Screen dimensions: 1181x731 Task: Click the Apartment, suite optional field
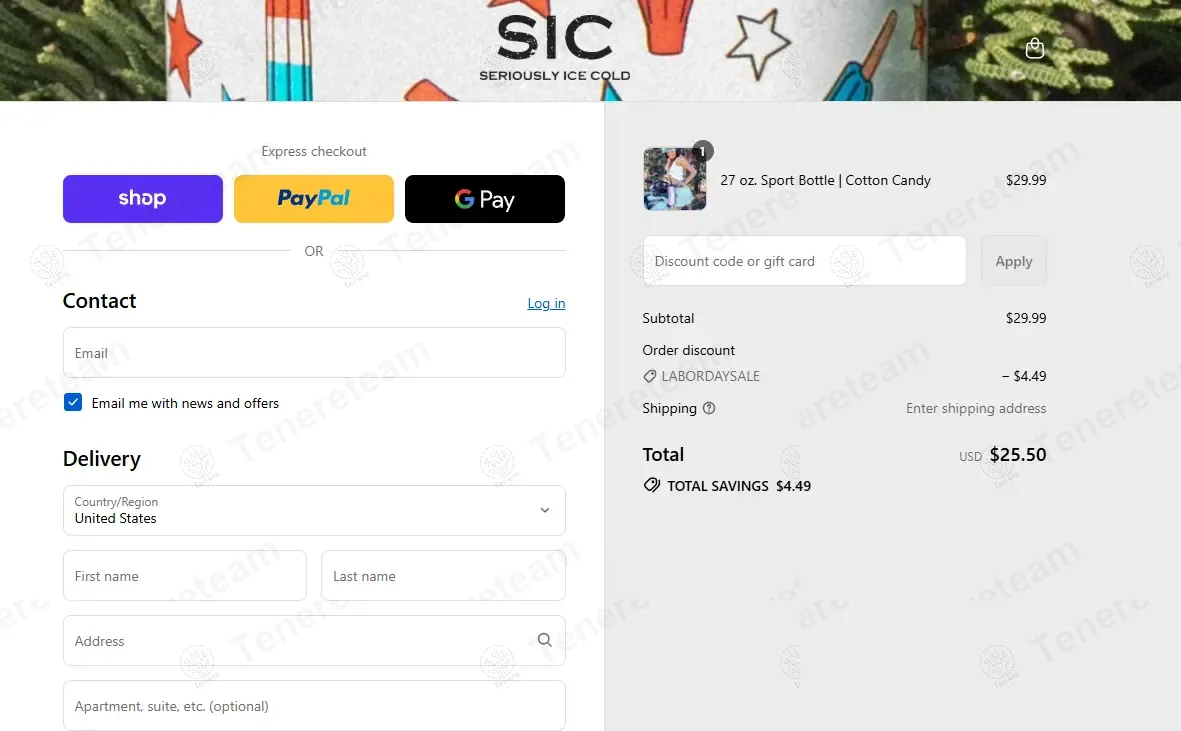(314, 705)
